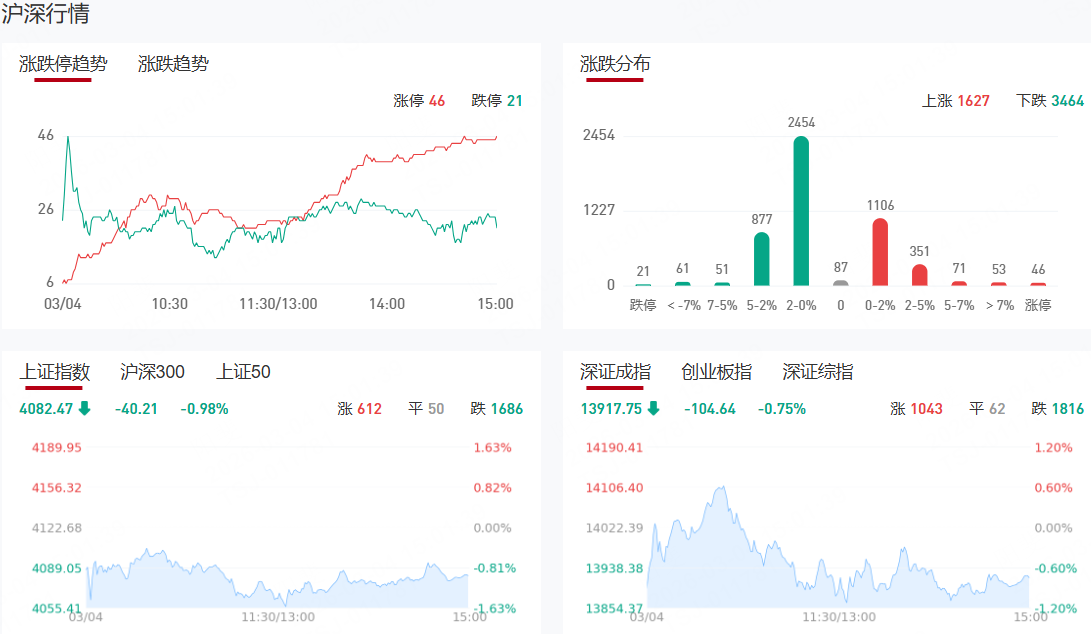Click the red 1106 distribution bar
1091x634 pixels.
point(880,252)
